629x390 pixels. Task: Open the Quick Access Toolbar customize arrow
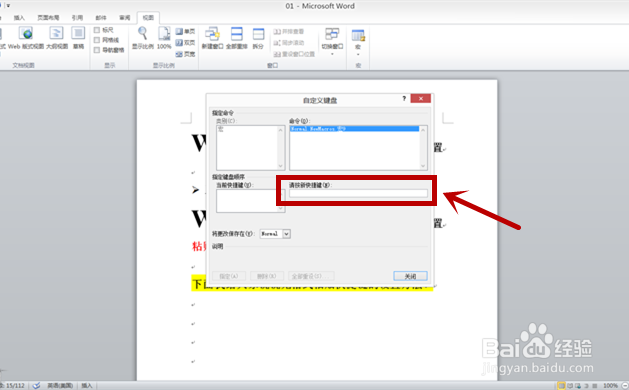[8, 6]
